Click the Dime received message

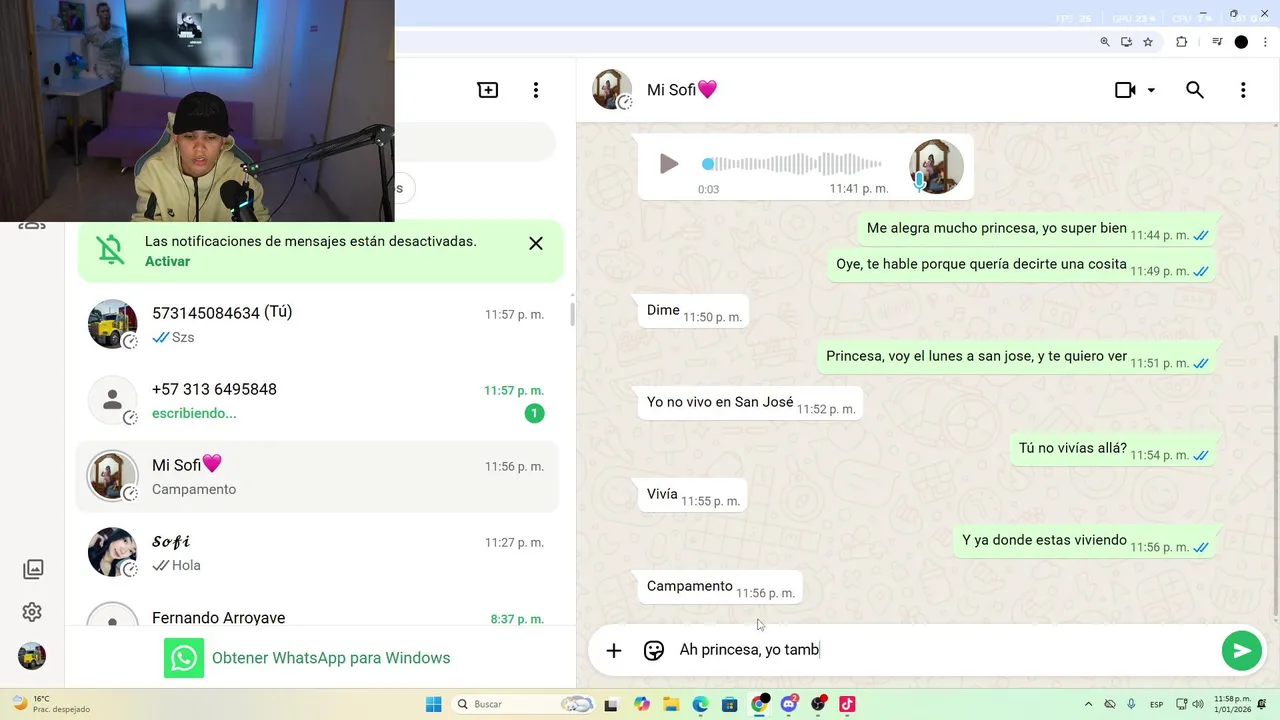(x=693, y=312)
